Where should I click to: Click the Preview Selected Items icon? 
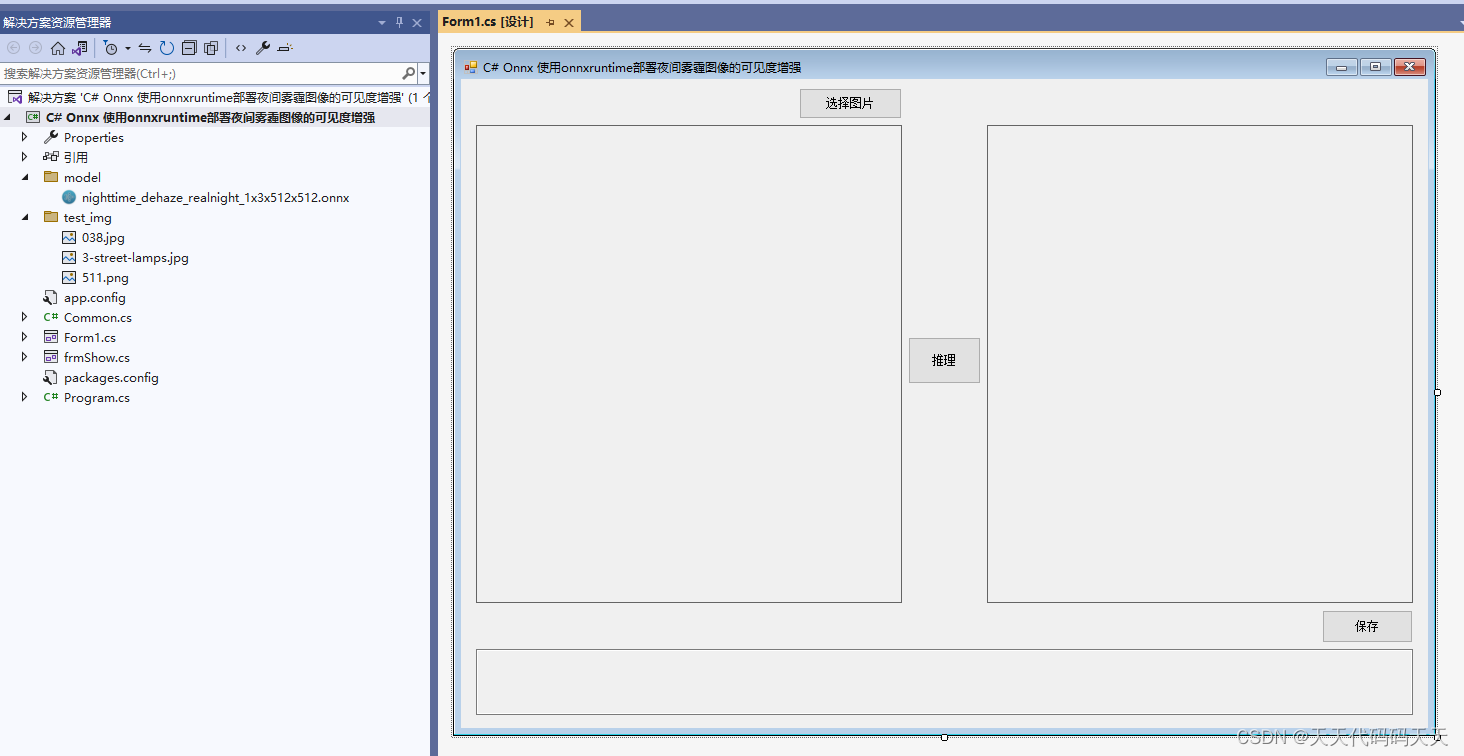[x=285, y=48]
